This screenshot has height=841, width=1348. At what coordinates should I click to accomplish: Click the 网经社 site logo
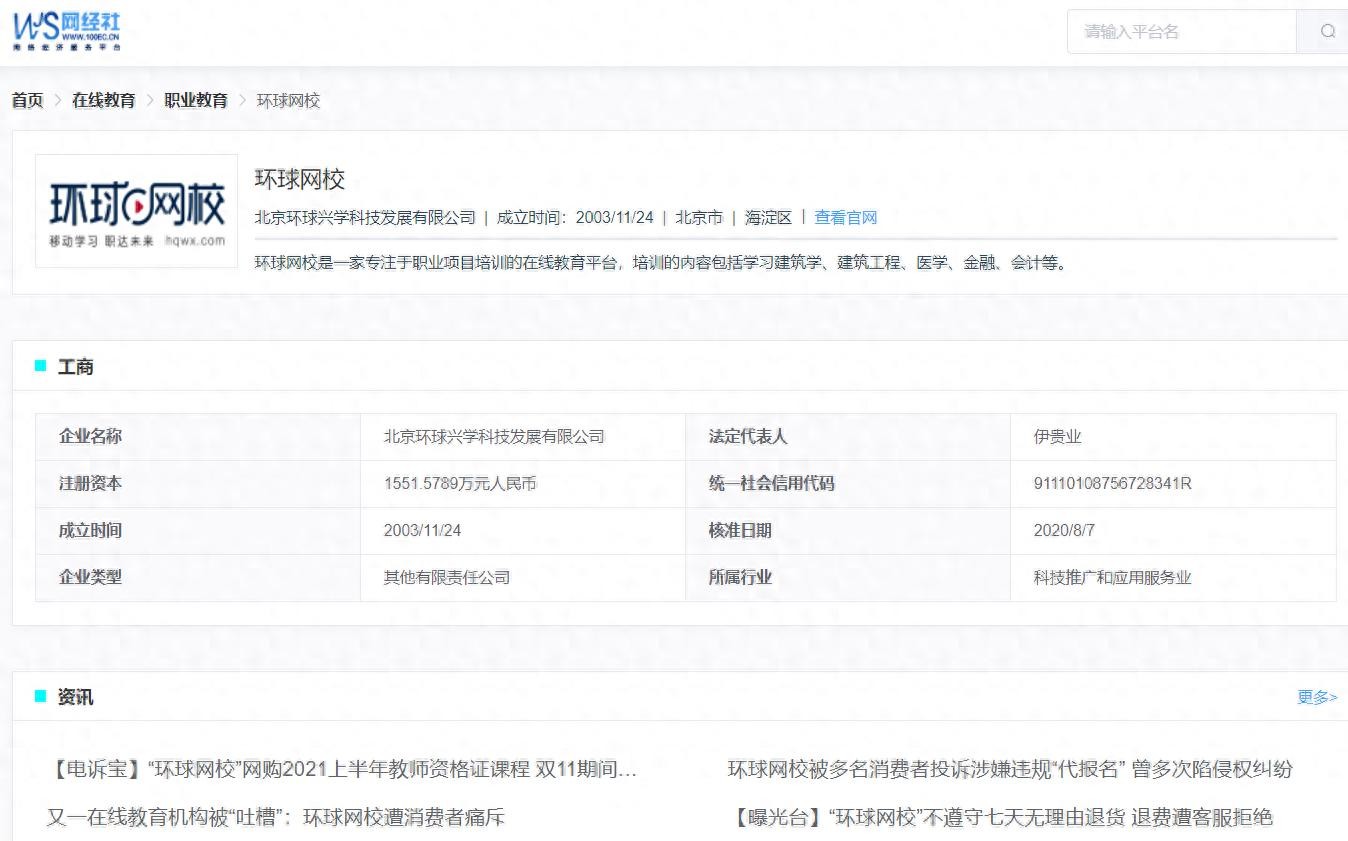(67, 31)
